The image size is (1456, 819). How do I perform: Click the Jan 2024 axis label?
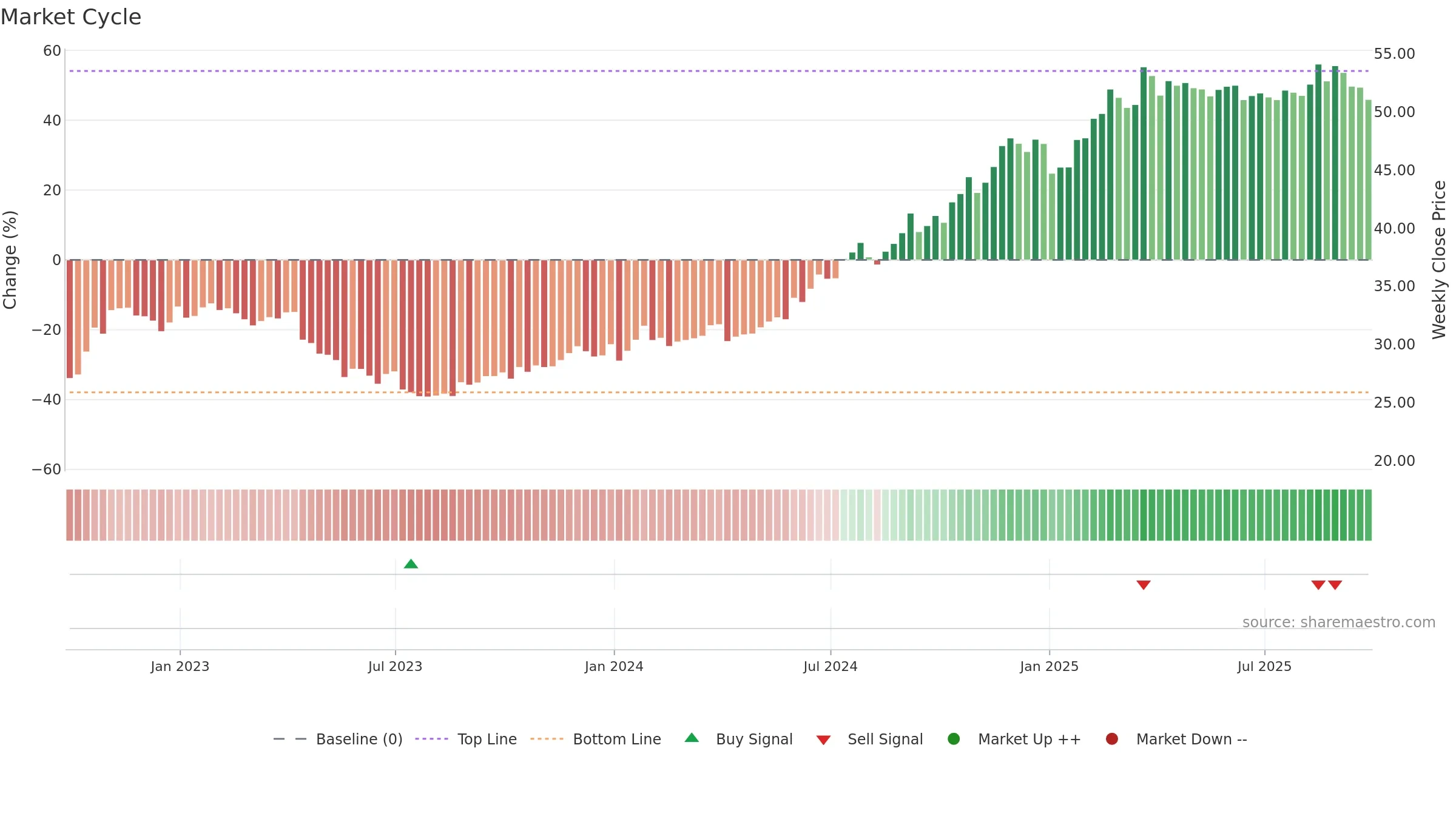(614, 666)
